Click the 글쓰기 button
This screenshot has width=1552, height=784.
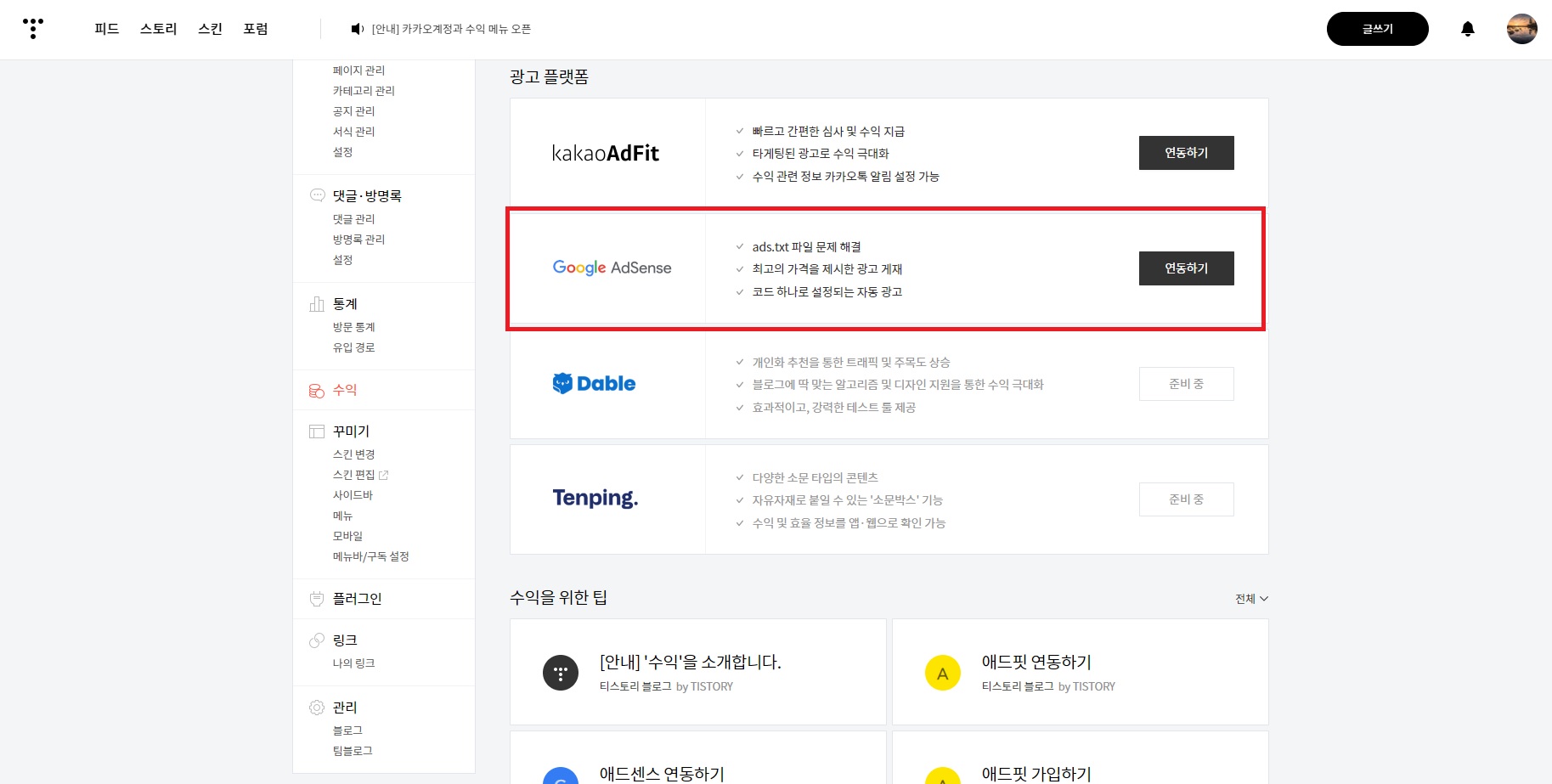point(1378,29)
